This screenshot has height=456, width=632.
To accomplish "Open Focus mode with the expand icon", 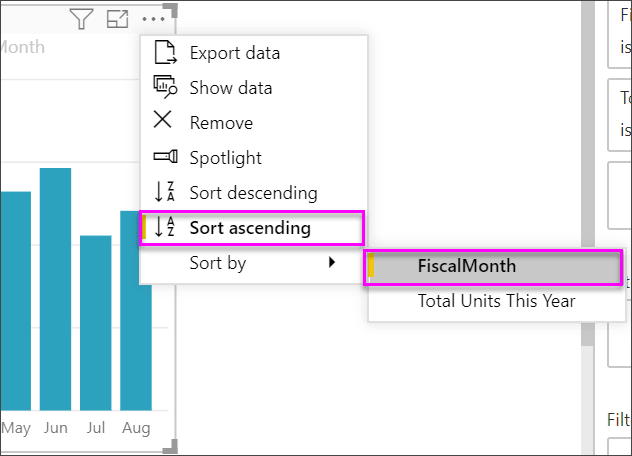I will coord(117,19).
